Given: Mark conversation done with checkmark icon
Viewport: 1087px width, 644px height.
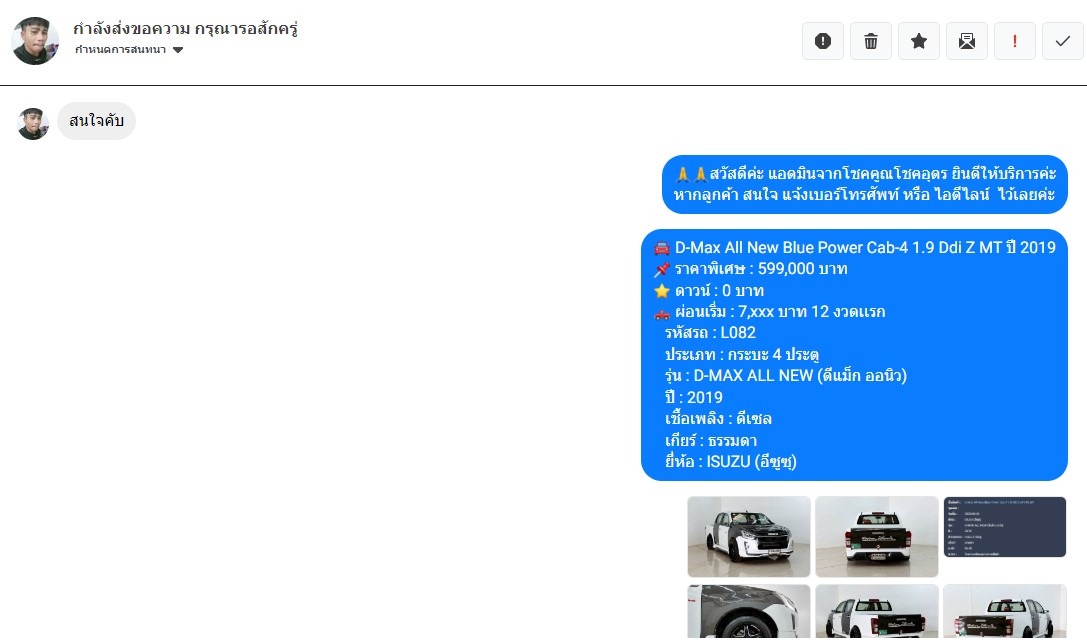Looking at the screenshot, I should pos(1062,41).
